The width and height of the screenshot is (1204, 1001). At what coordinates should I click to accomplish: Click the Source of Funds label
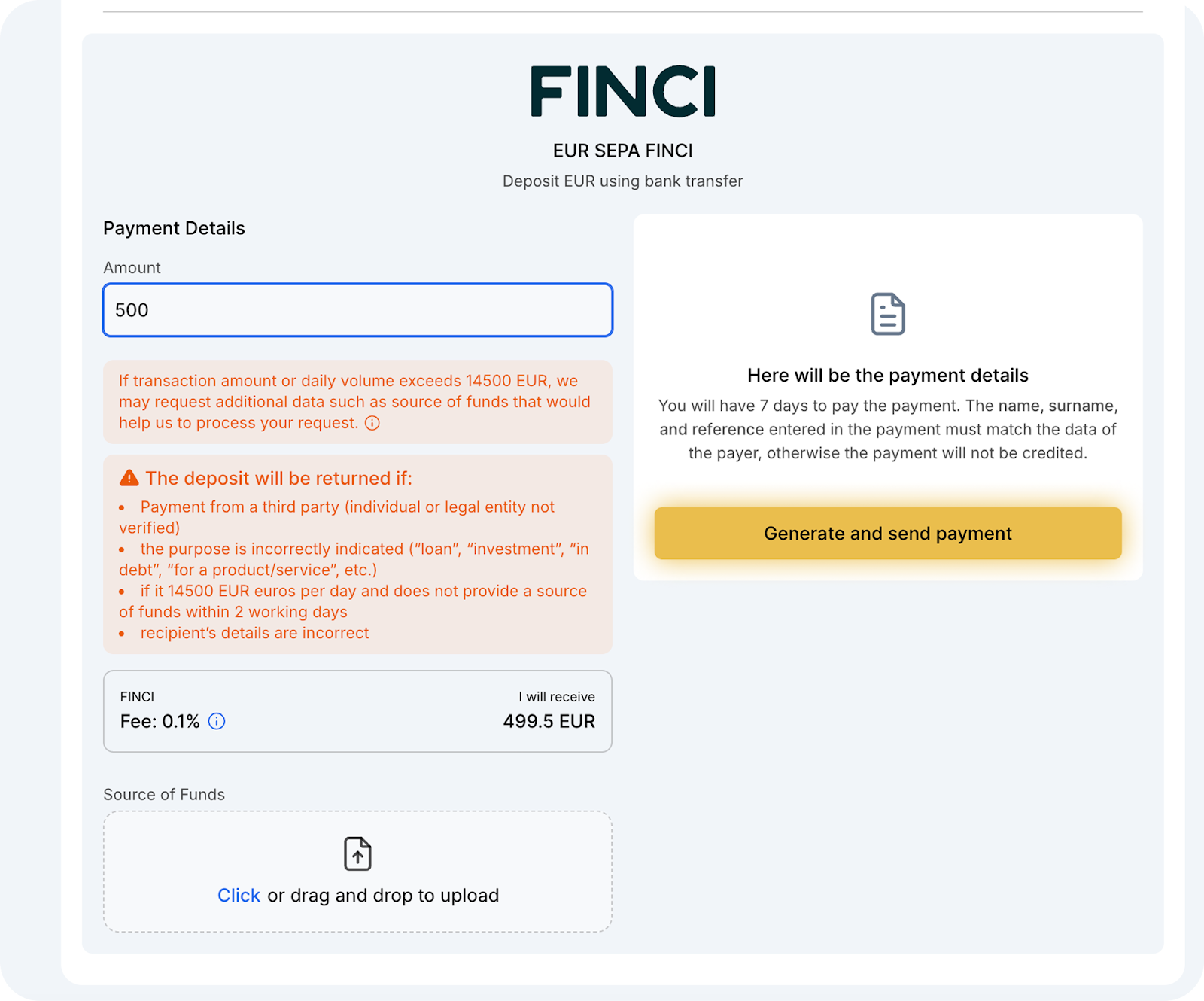click(164, 795)
